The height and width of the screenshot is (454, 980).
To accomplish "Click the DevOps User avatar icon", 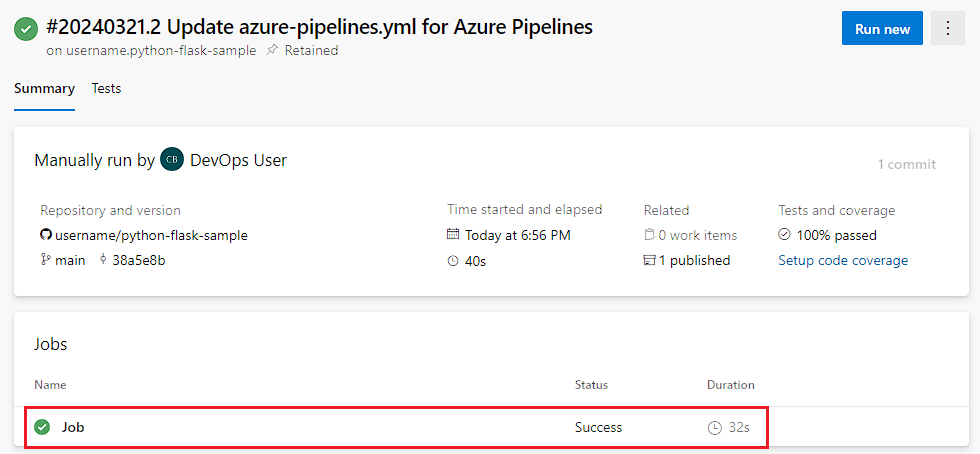I will click(x=172, y=160).
